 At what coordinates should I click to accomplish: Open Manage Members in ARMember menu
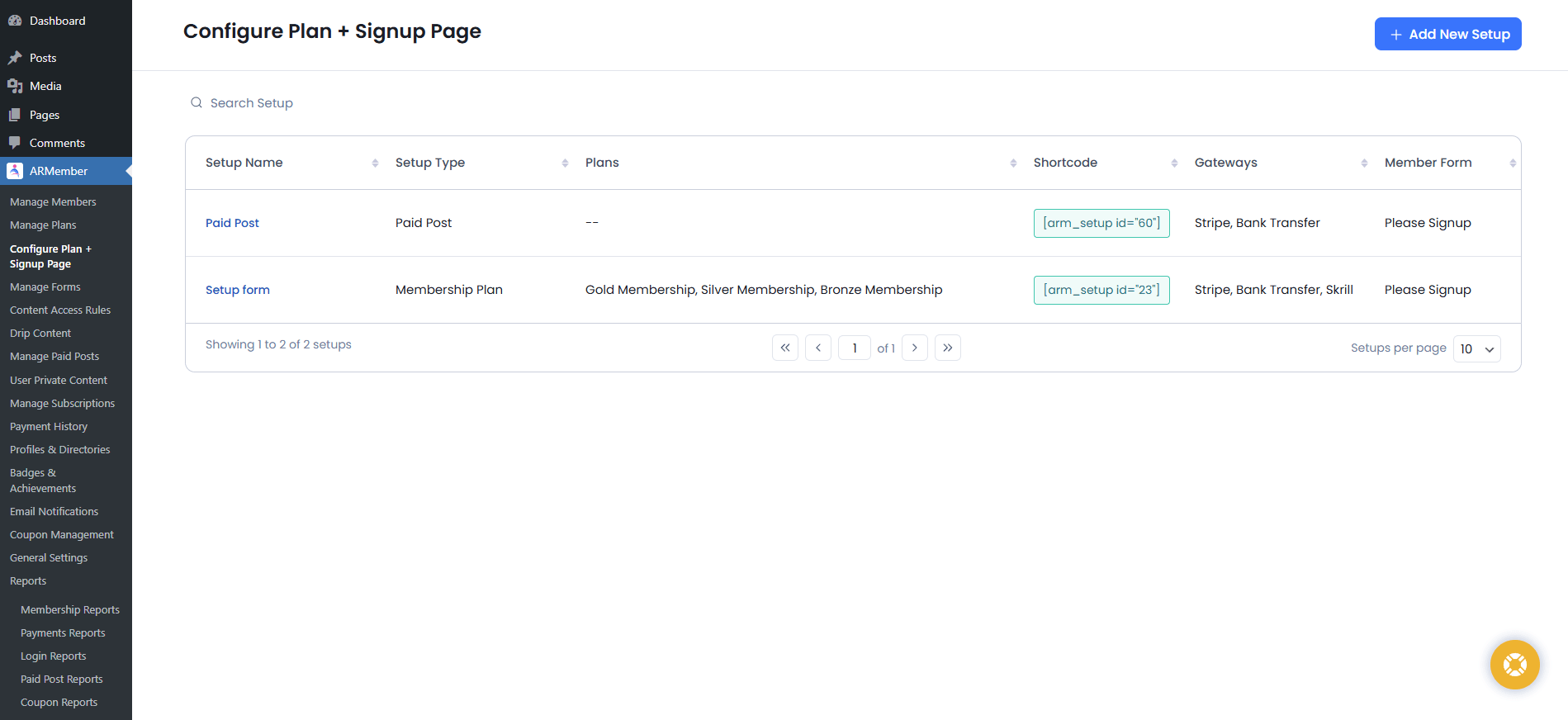53,201
